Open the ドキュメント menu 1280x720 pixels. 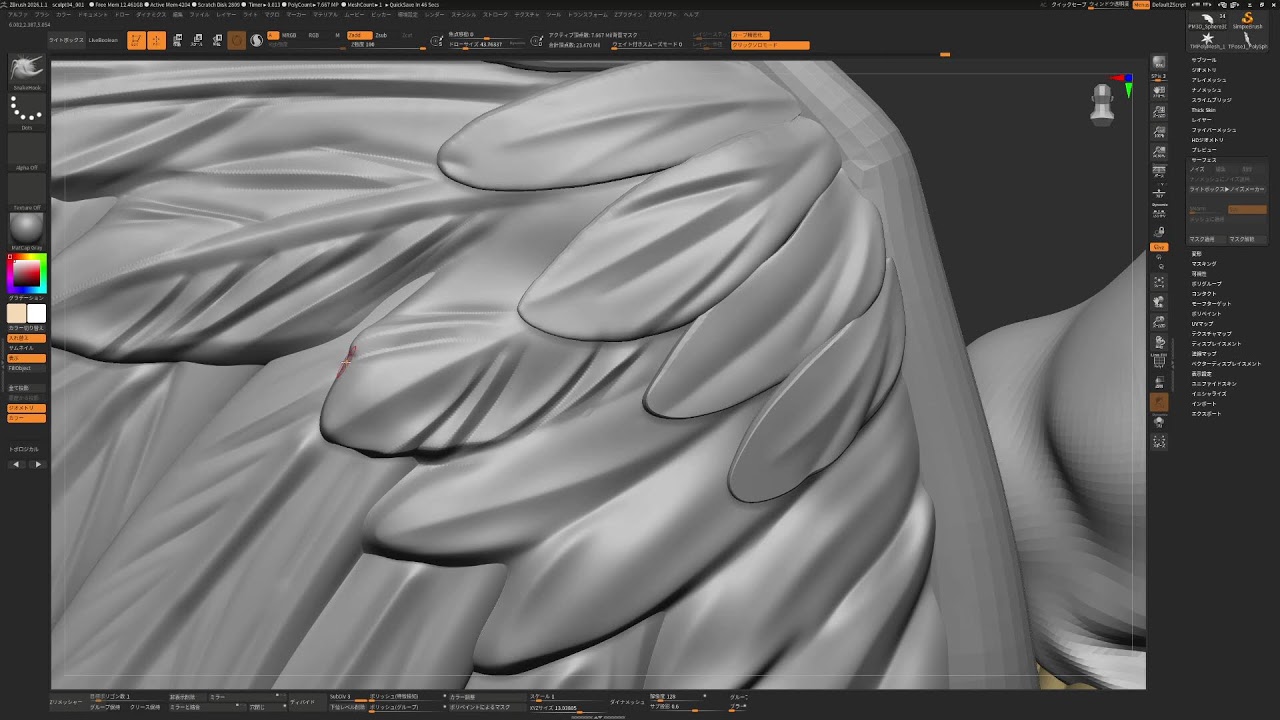point(94,15)
